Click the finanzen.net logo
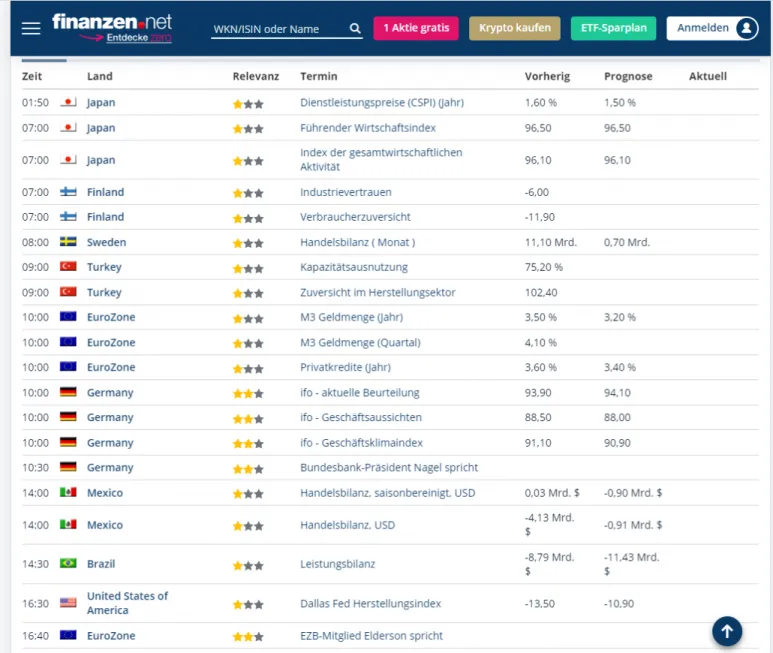Screen dimensions: 773x653 coord(112,22)
